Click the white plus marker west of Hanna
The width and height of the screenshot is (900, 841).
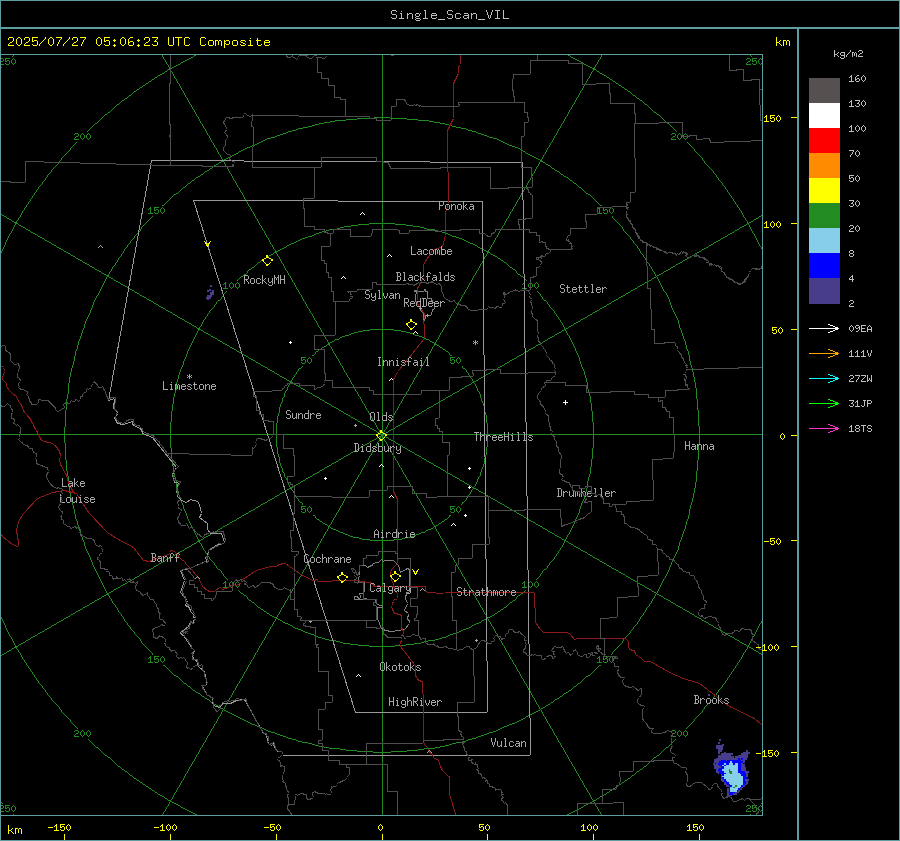pos(565,402)
